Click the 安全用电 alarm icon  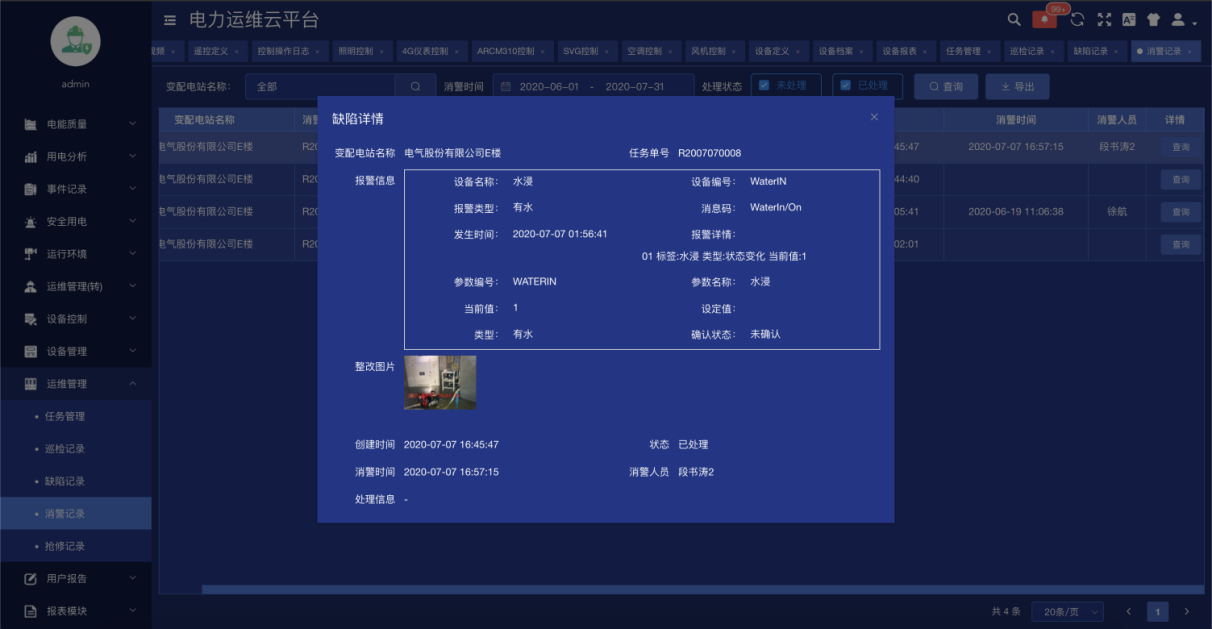click(x=30, y=222)
